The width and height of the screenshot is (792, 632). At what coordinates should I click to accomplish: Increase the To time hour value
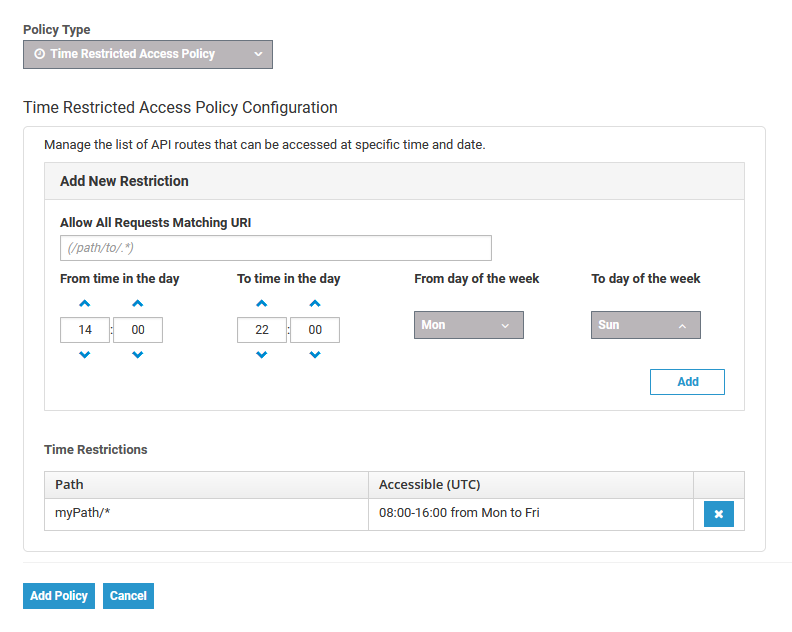tap(262, 303)
